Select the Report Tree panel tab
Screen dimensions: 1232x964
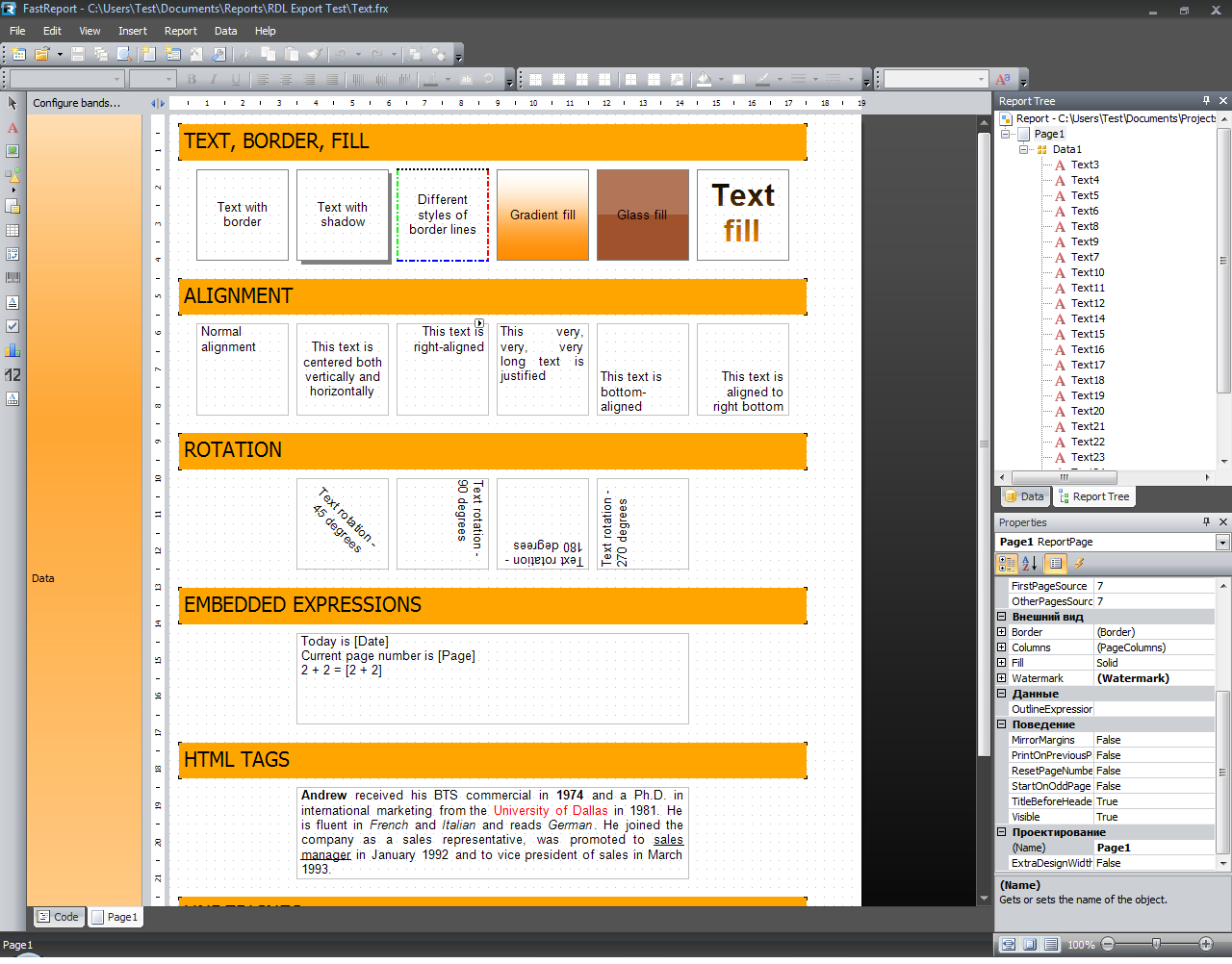[1094, 496]
